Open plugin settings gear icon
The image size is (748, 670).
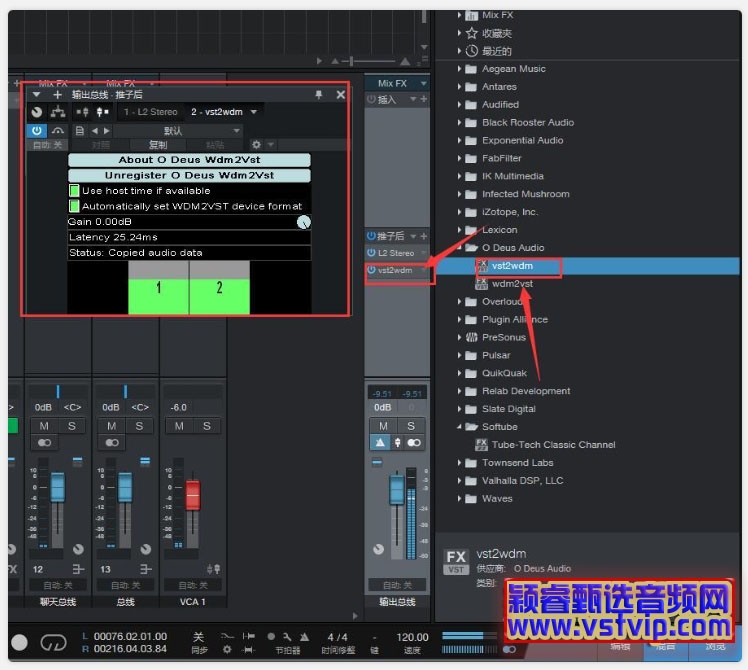pyautogui.click(x=257, y=144)
